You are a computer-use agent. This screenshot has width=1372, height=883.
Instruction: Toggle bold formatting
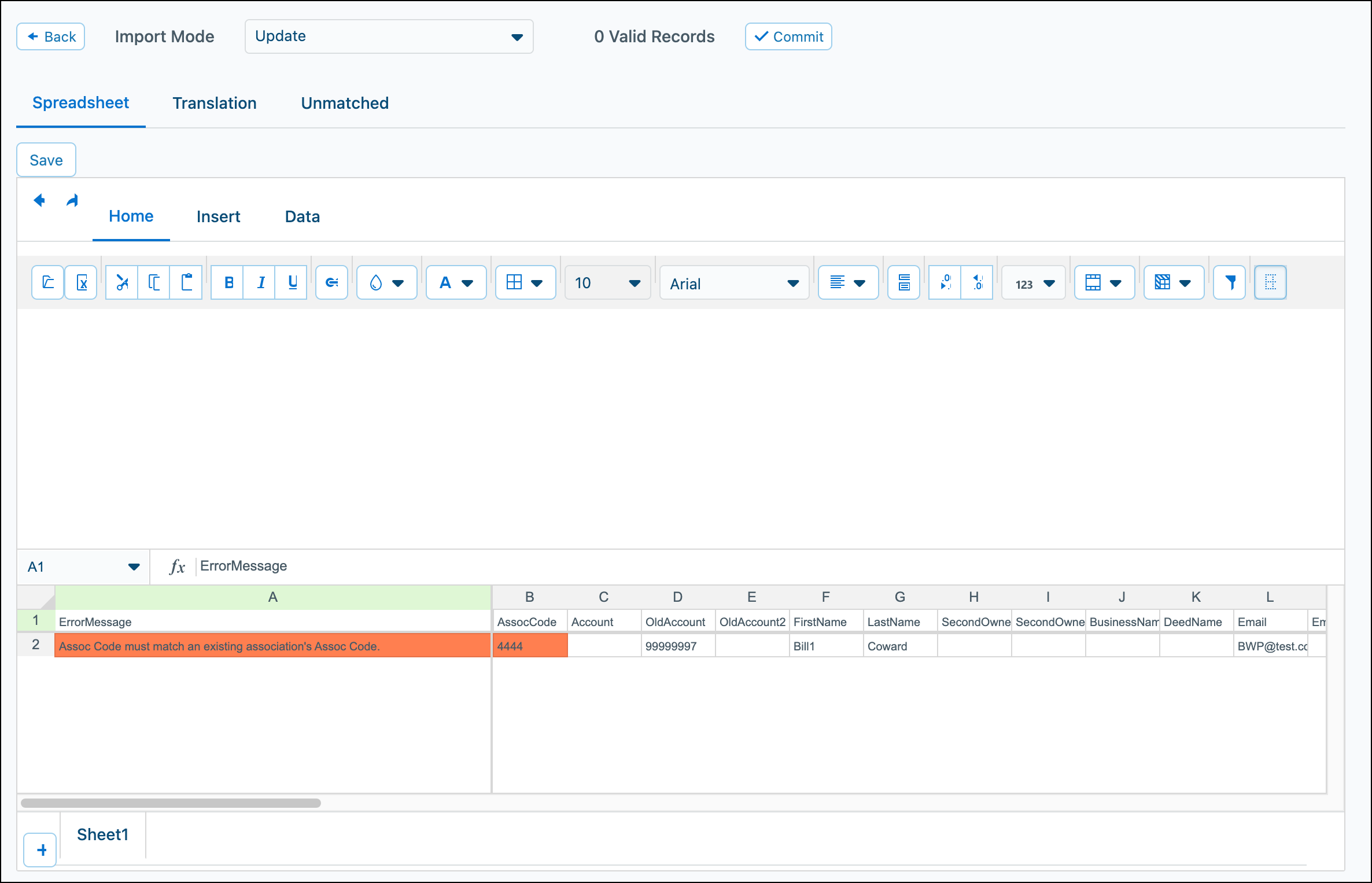(228, 282)
